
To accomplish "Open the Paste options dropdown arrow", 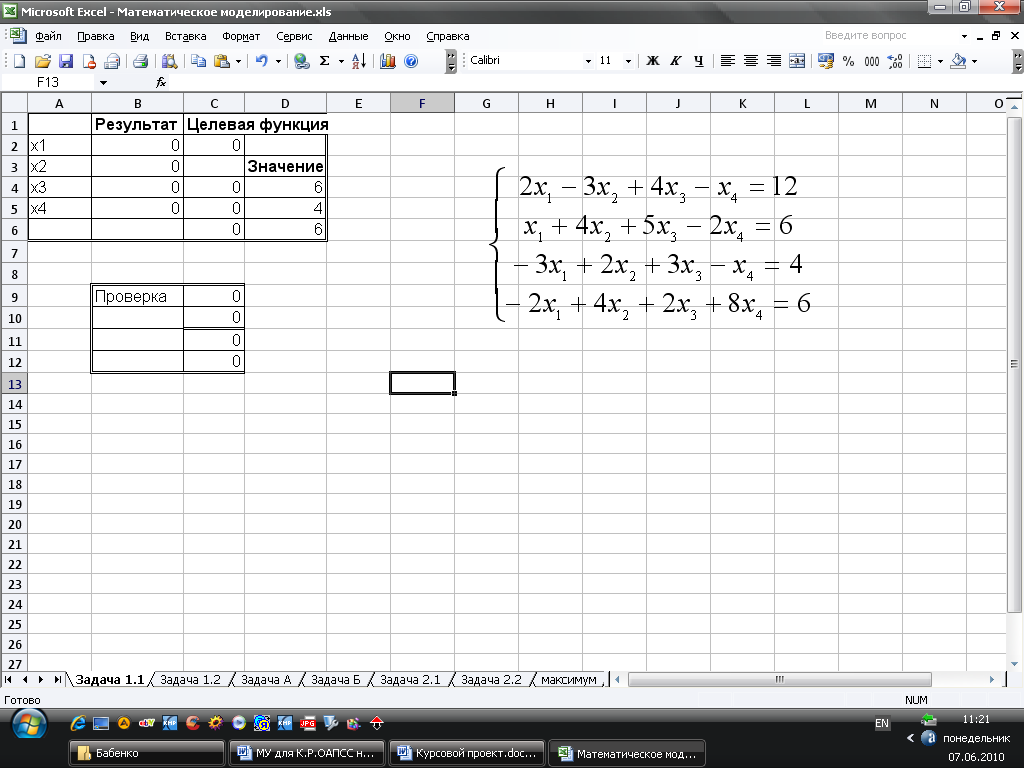I will click(x=238, y=61).
